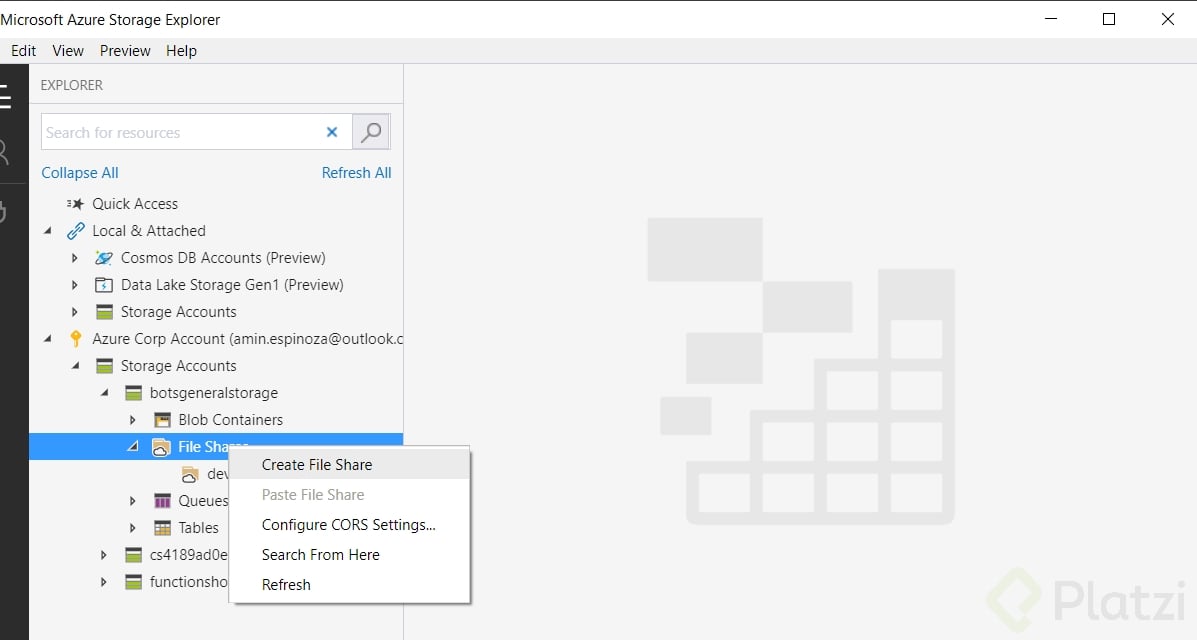
Task: Expand Data Lake Storage Gen1 (Preview)
Action: click(x=75, y=285)
